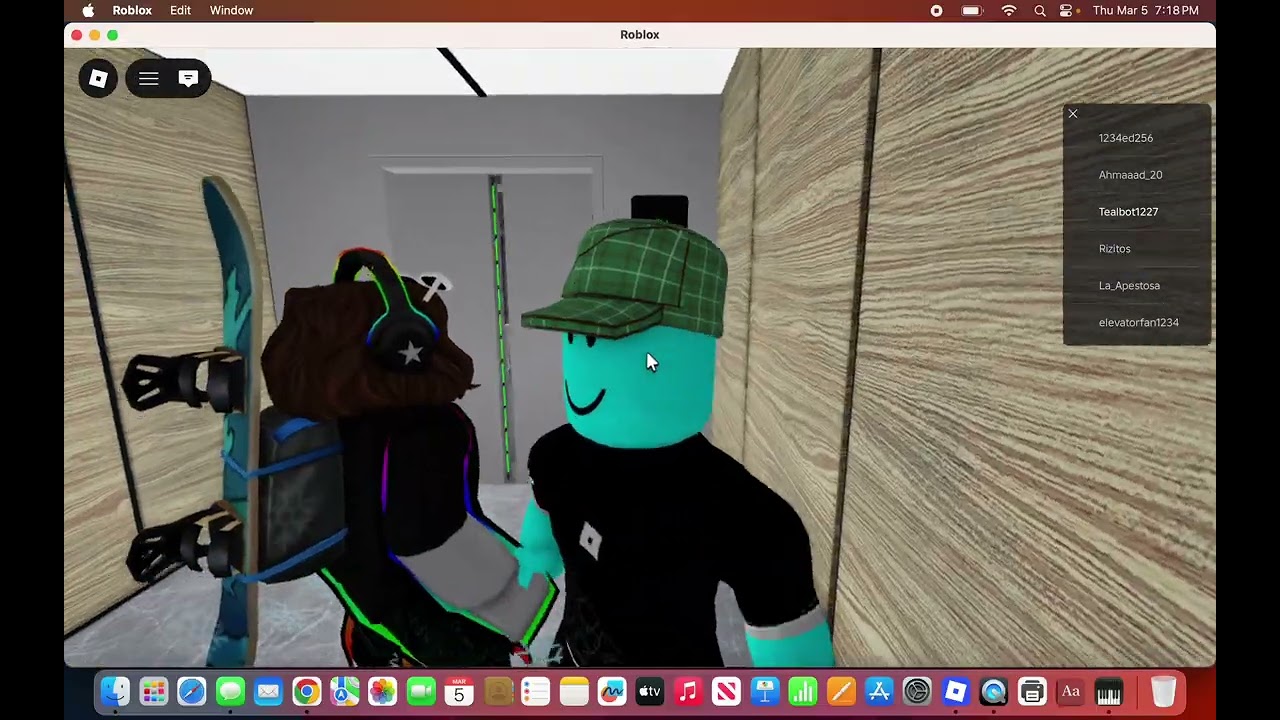This screenshot has width=1280, height=720.
Task: Switch to Roblox from the Dock
Action: (956, 691)
